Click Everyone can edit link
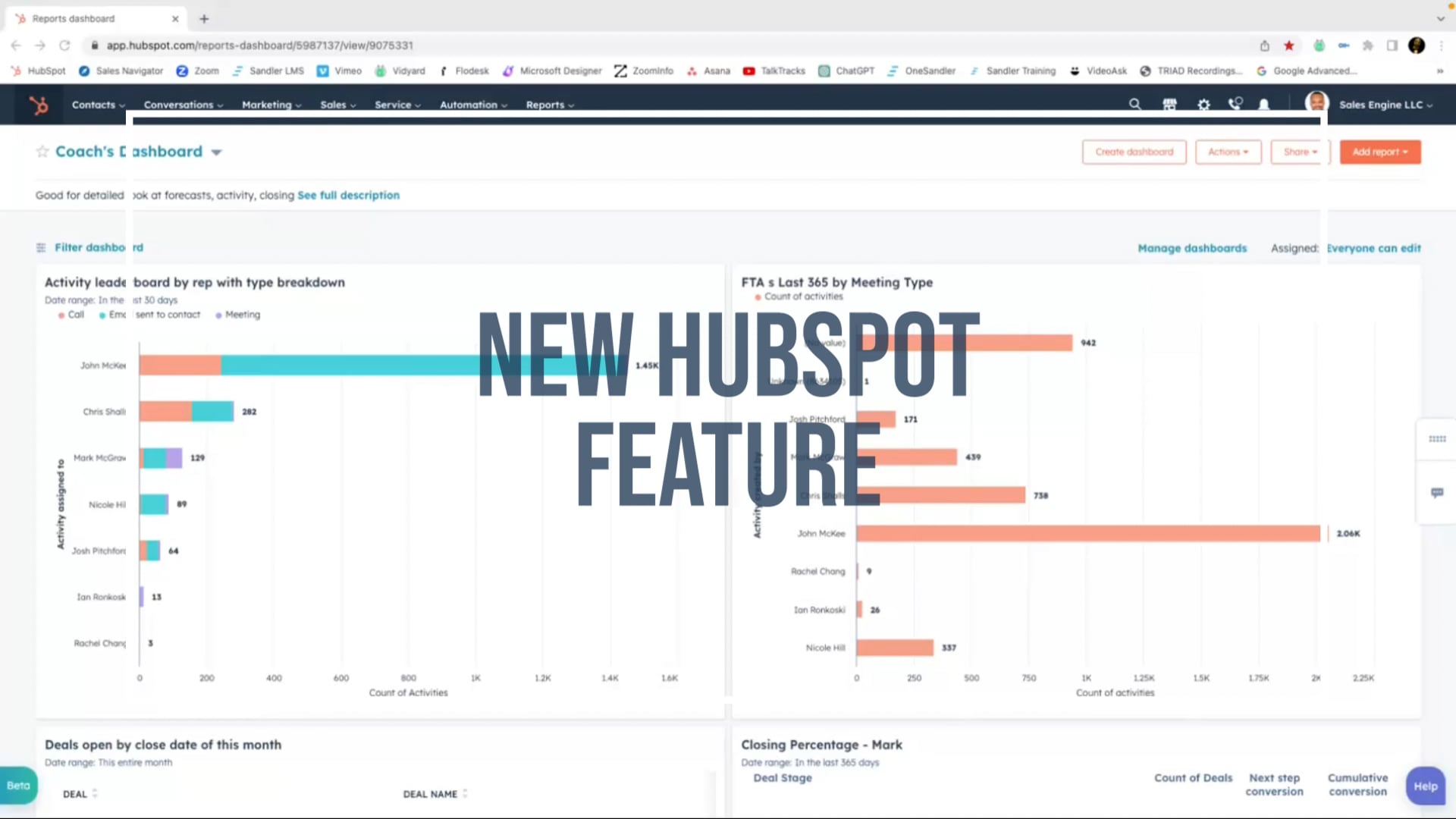This screenshot has height=819, width=1456. (x=1373, y=248)
